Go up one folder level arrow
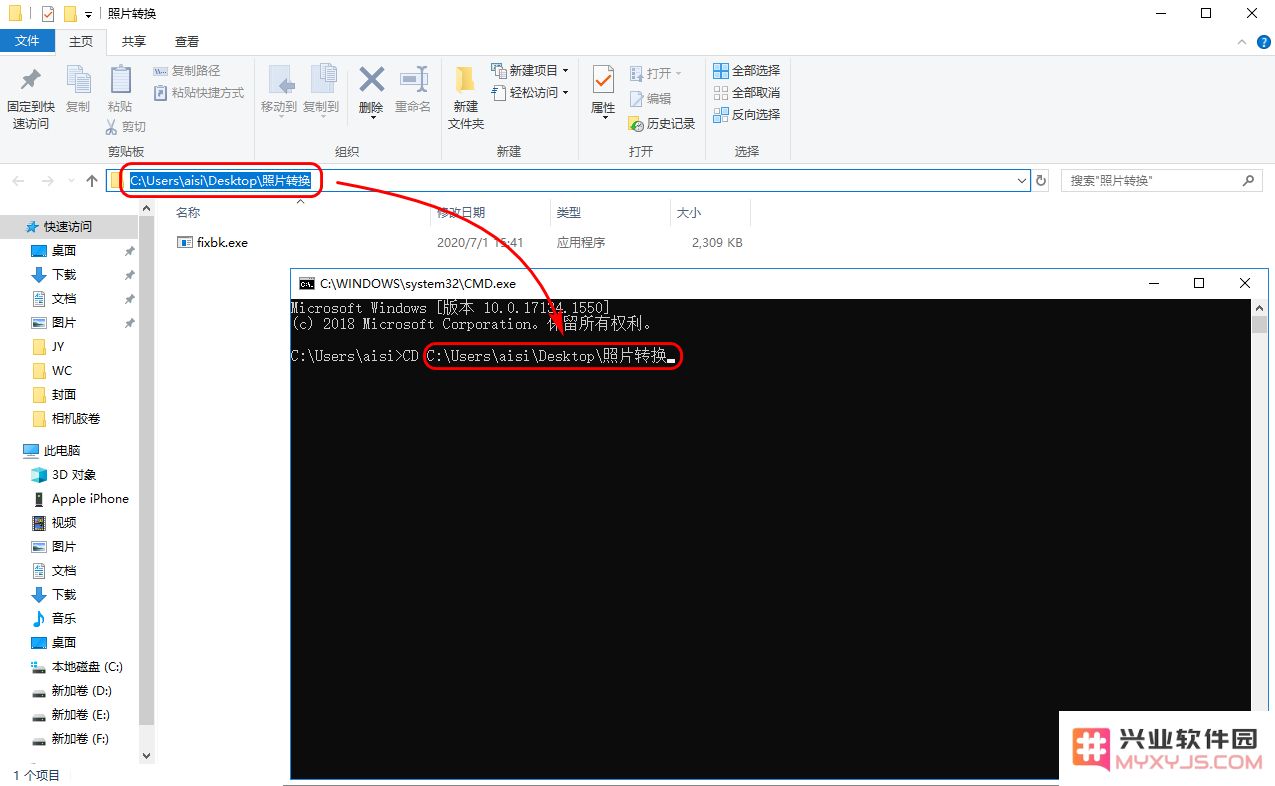Viewport: 1275px width, 786px height. [x=92, y=181]
